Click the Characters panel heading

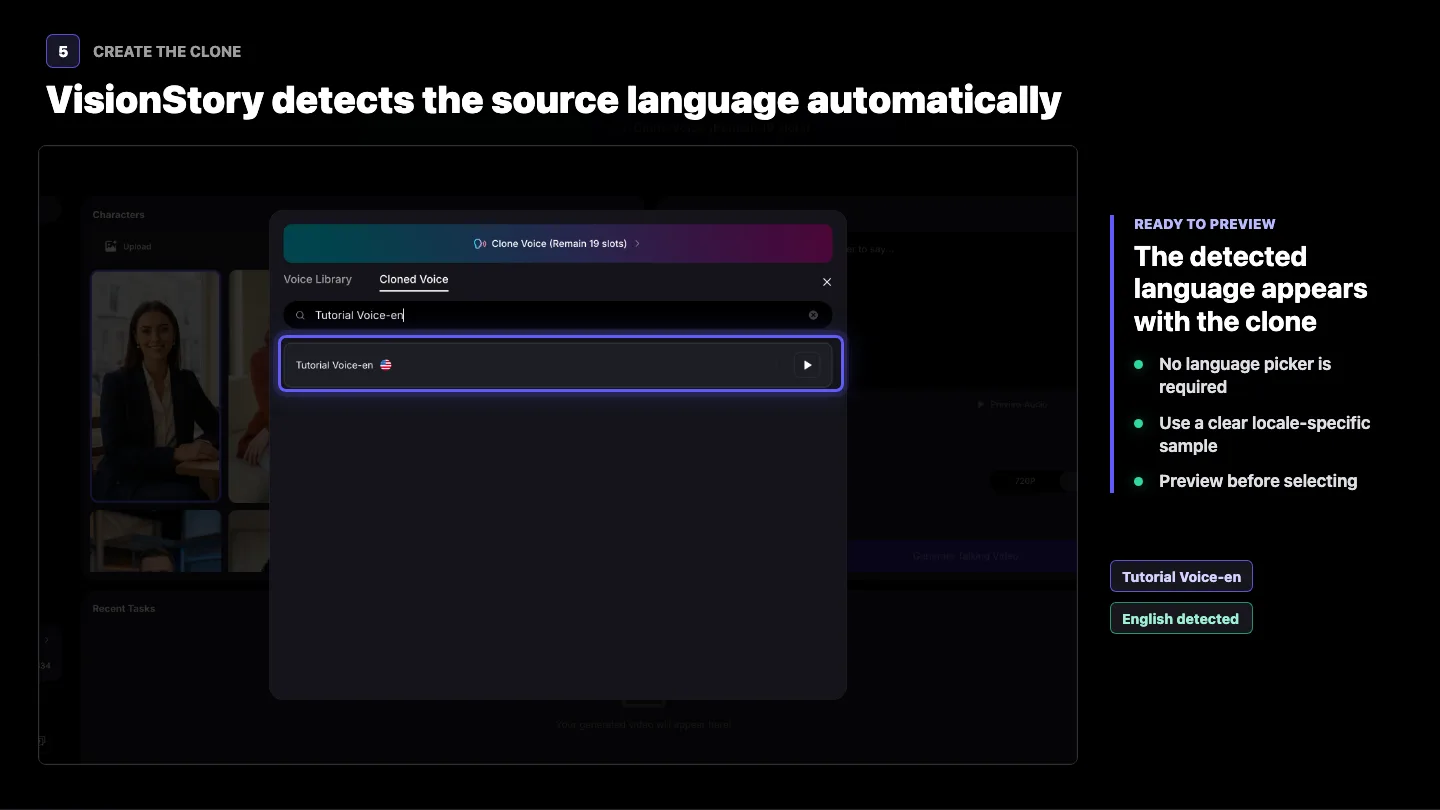[119, 215]
